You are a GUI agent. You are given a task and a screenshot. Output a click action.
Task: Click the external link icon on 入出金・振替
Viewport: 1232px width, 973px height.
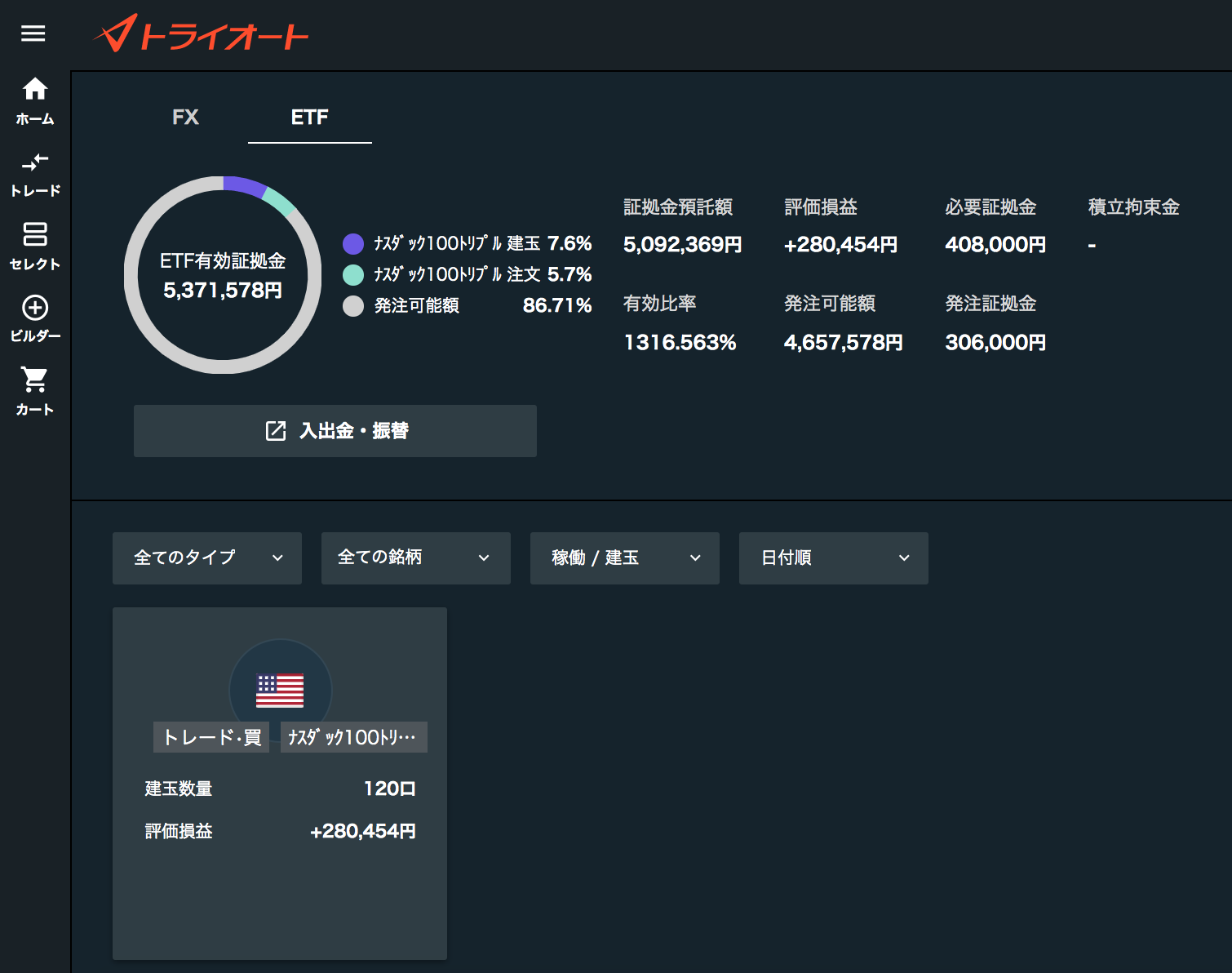(276, 431)
